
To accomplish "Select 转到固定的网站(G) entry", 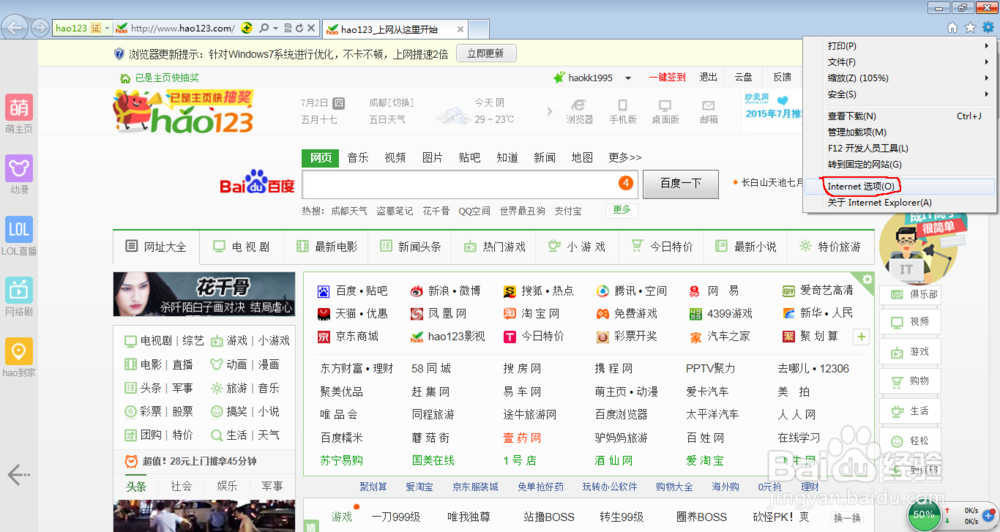I will [899, 164].
